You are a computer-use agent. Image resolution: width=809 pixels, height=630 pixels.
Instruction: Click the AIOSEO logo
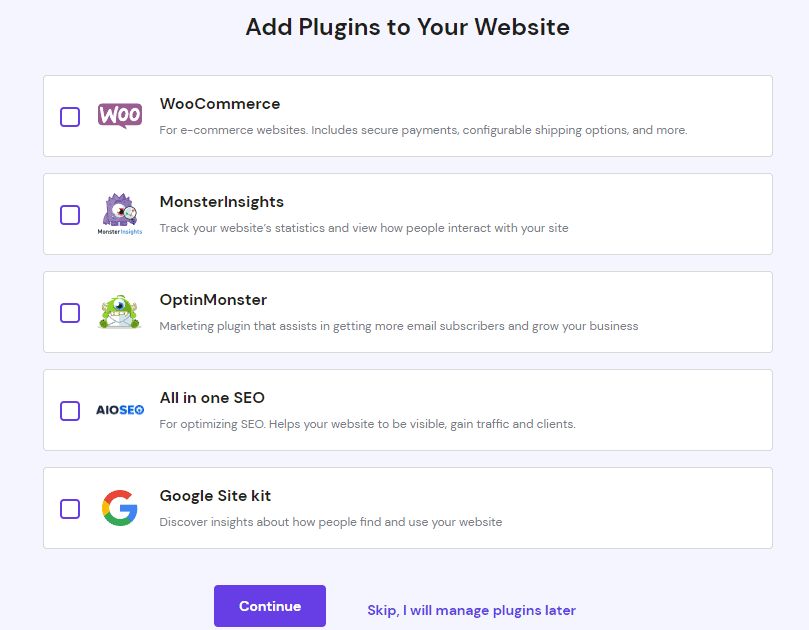[119, 408]
